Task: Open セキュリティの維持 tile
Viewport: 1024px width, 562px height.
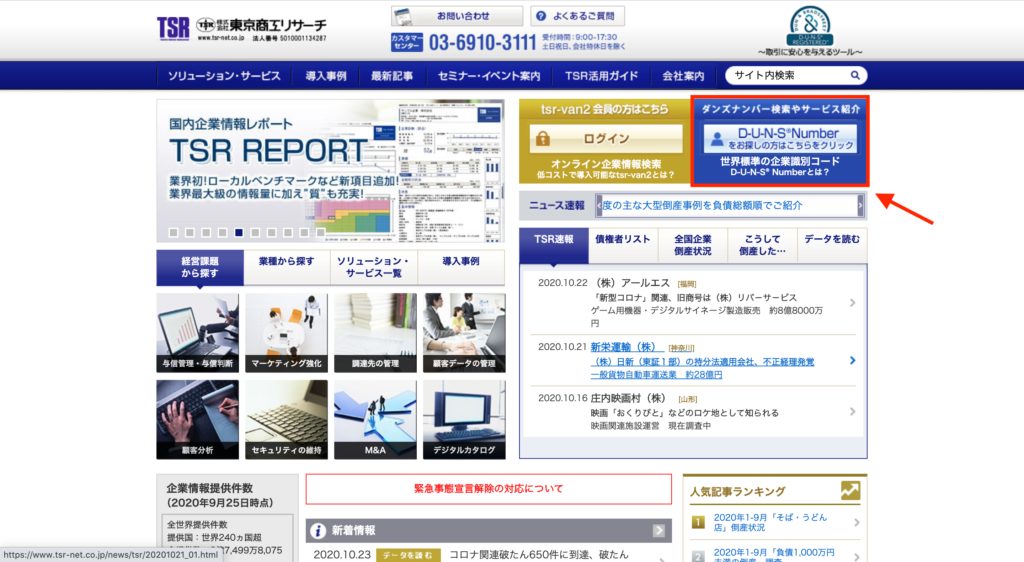Action: (x=286, y=420)
